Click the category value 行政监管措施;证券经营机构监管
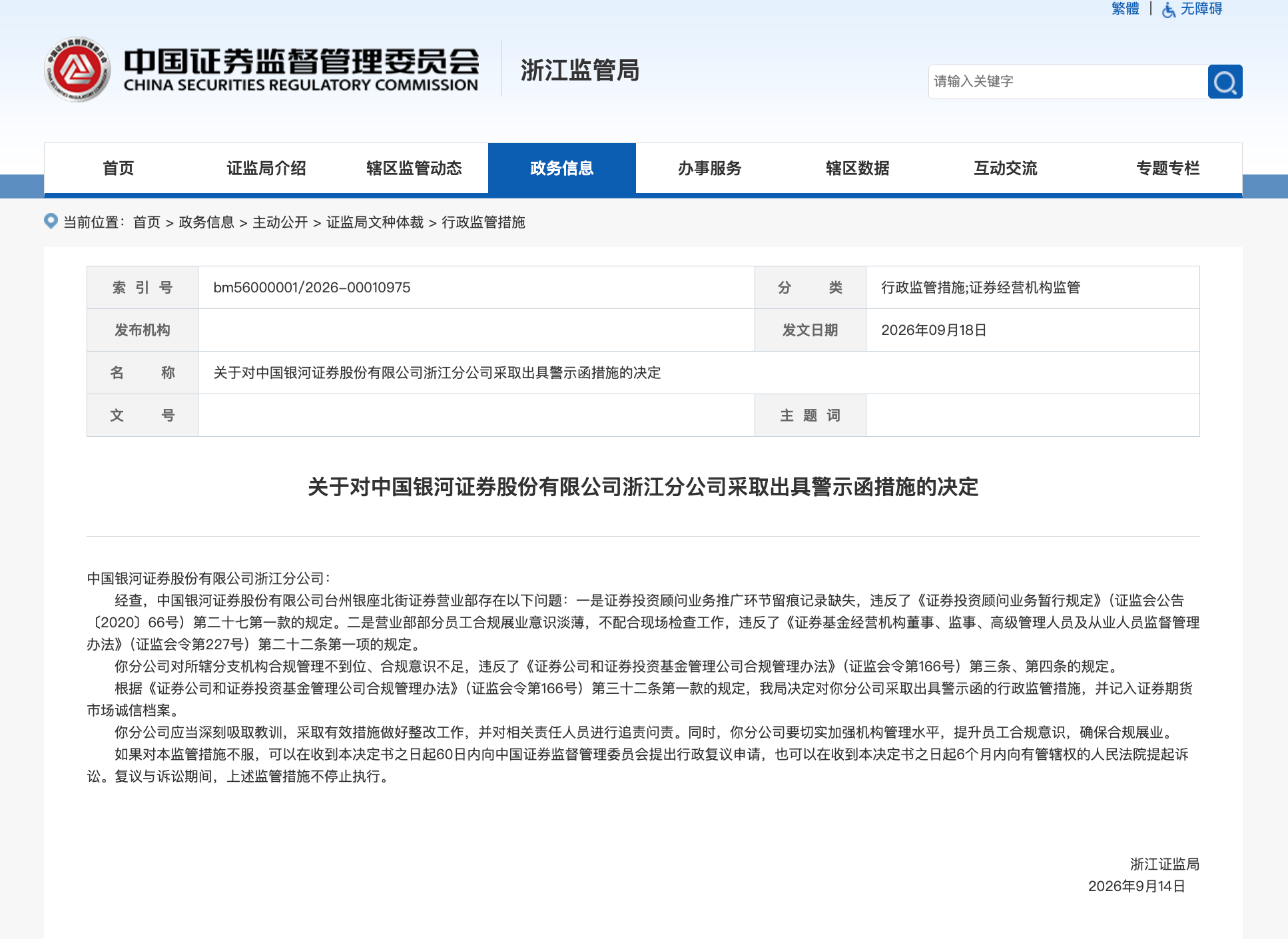This screenshot has height=939, width=1288. tap(981, 288)
